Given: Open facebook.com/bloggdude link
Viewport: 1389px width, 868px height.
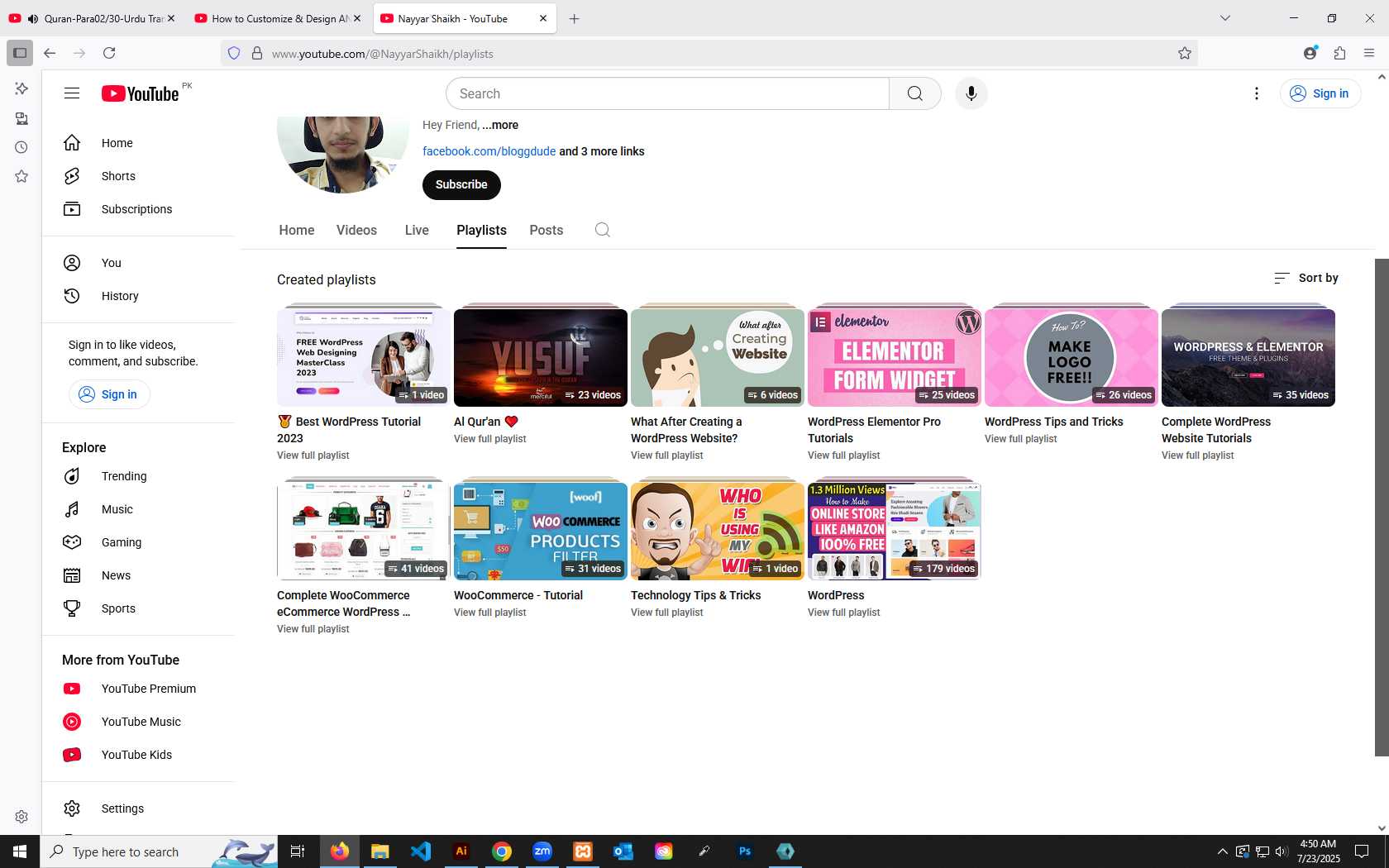Looking at the screenshot, I should [489, 151].
